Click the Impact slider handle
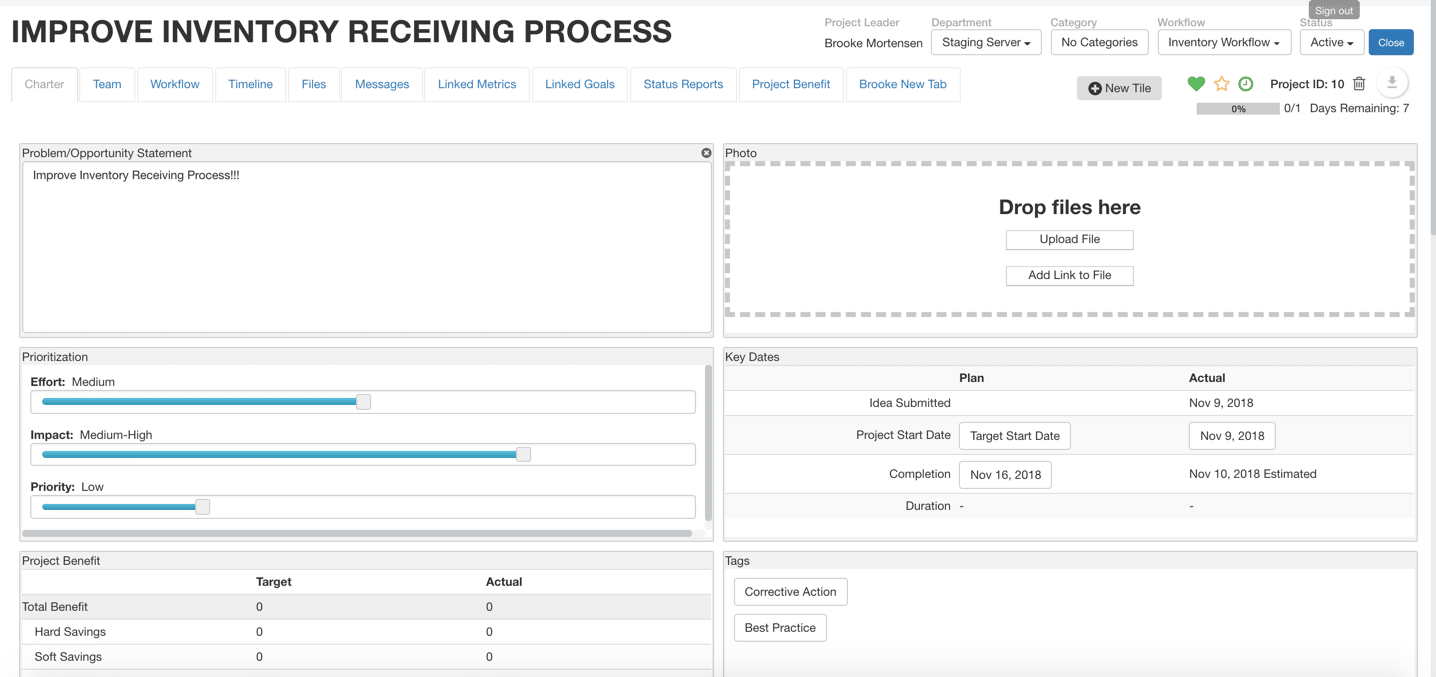 [523, 454]
